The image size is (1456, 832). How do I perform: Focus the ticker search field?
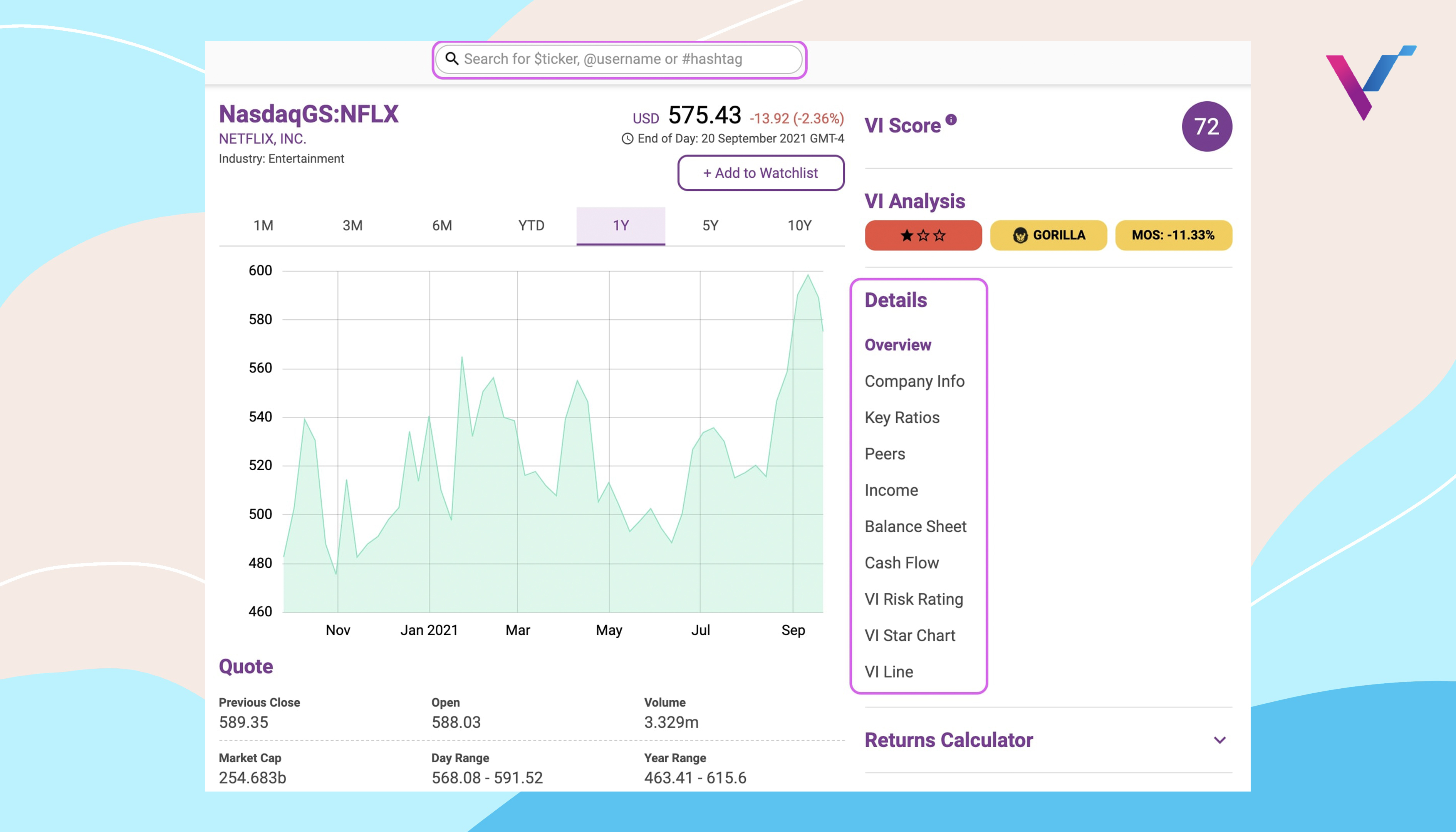pos(619,59)
